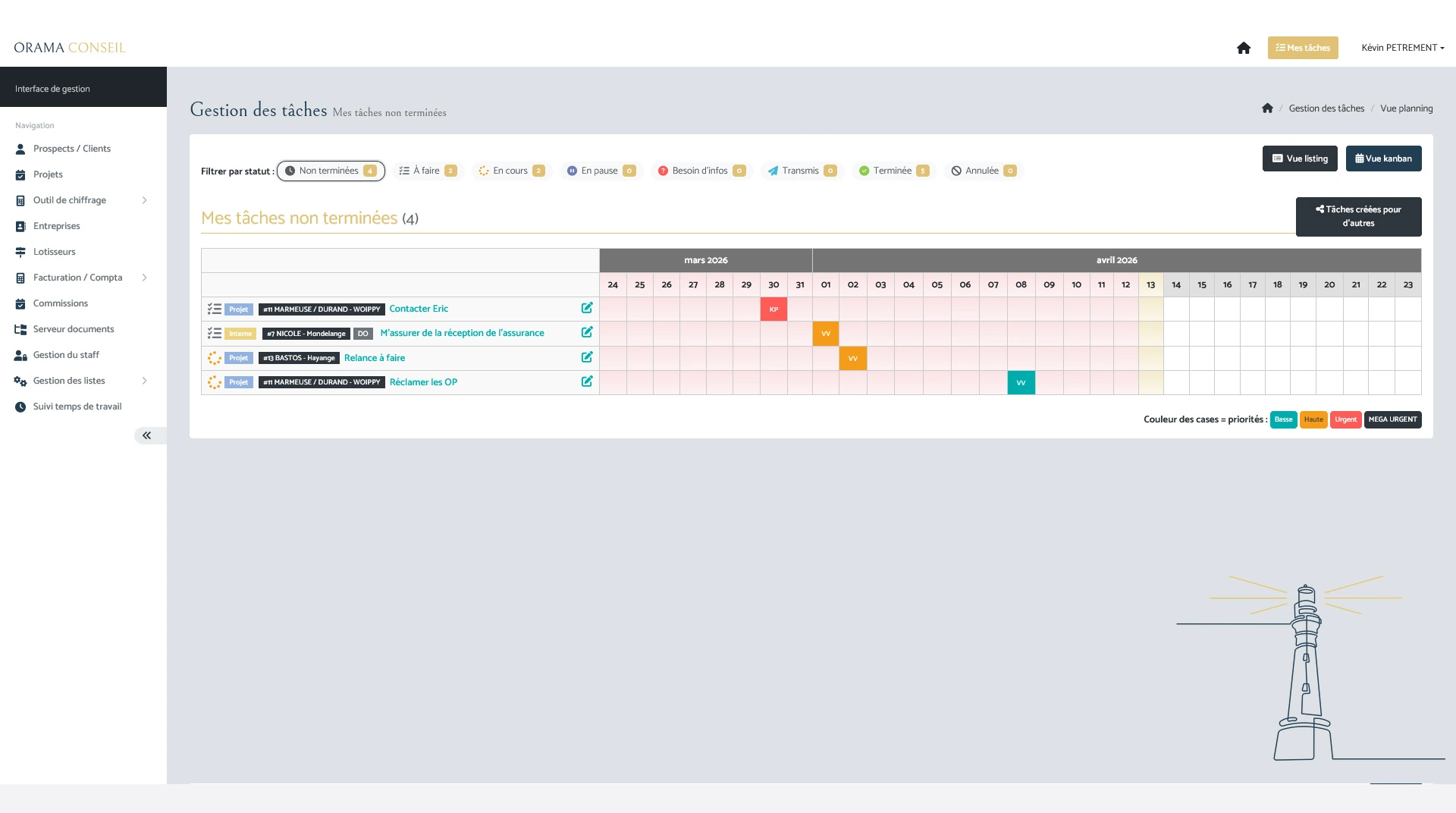
Task: Open Prospects / Clients in sidebar
Action: tap(72, 149)
